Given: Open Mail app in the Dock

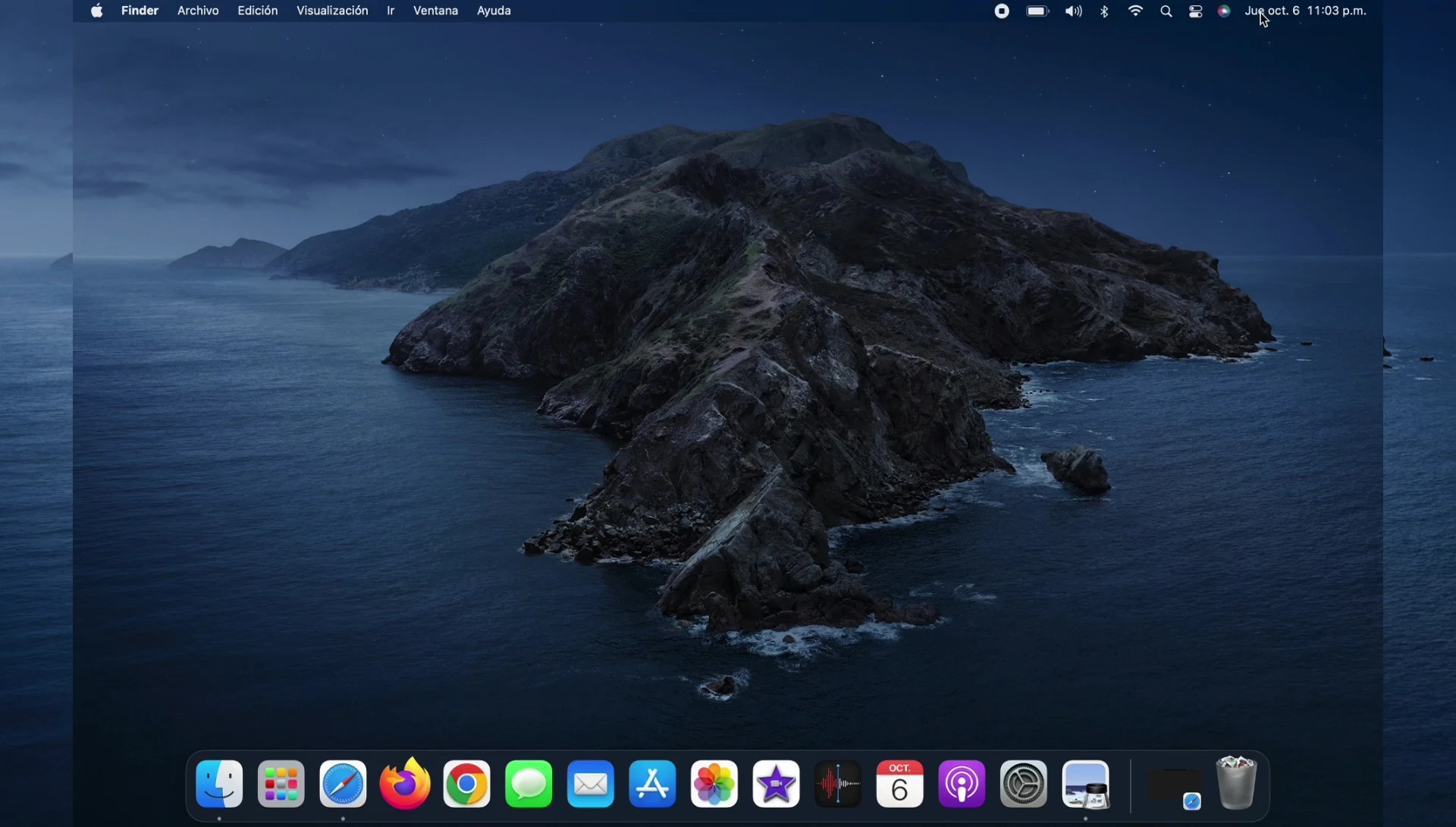Looking at the screenshot, I should click(x=591, y=785).
